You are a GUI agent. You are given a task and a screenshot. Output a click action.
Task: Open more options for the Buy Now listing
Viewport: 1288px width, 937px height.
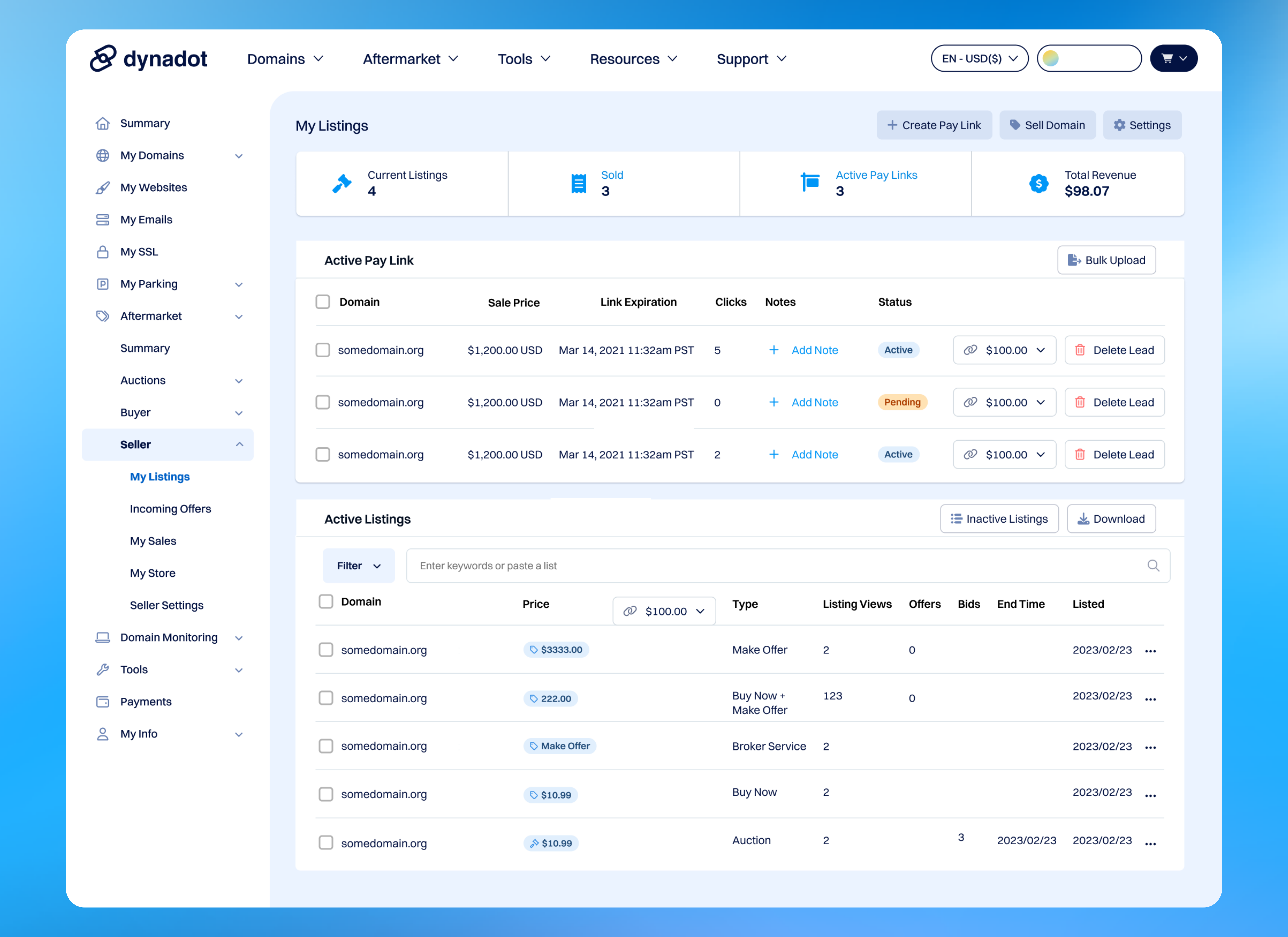click(x=1151, y=796)
